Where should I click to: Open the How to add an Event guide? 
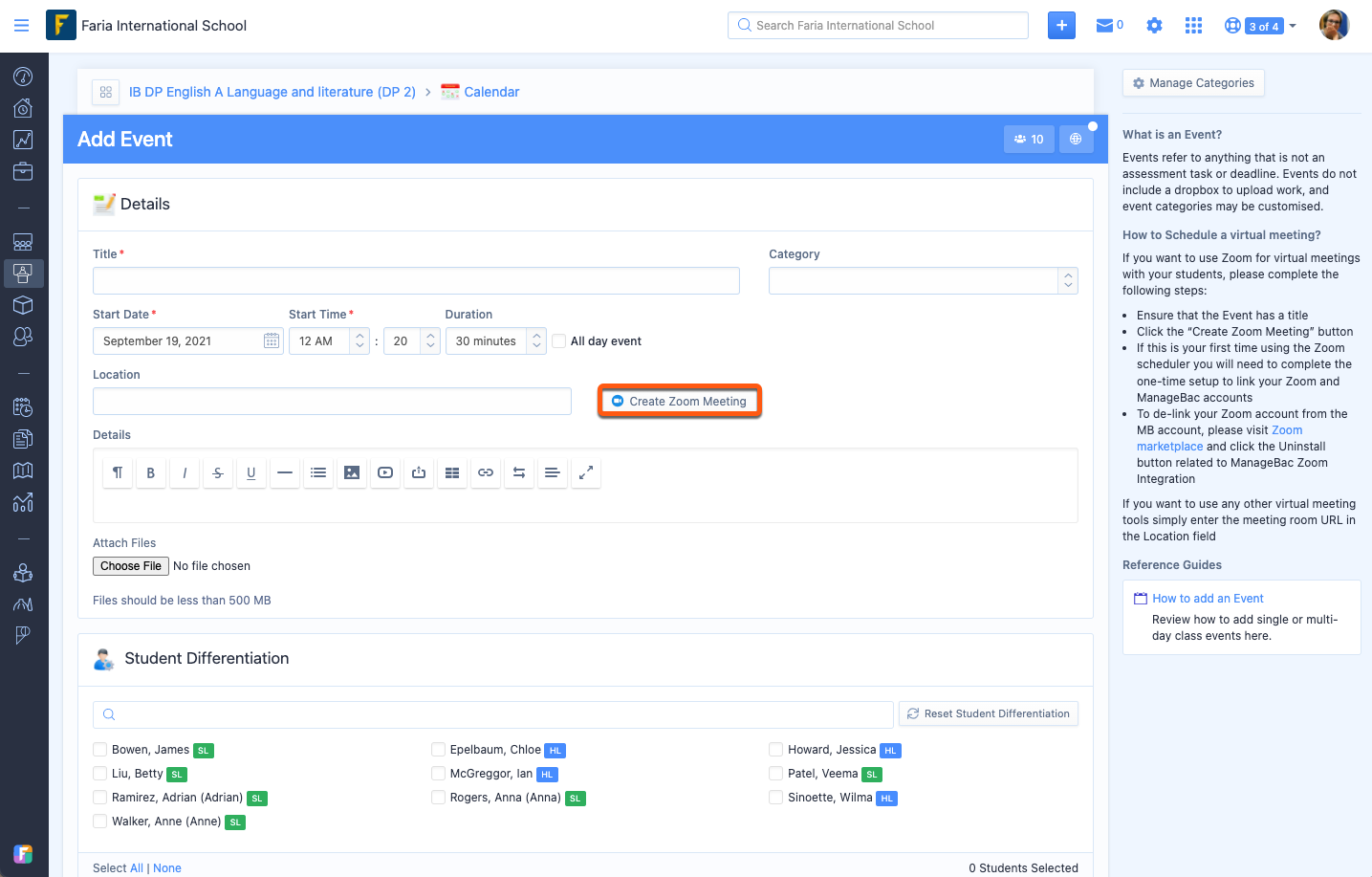tap(1208, 599)
